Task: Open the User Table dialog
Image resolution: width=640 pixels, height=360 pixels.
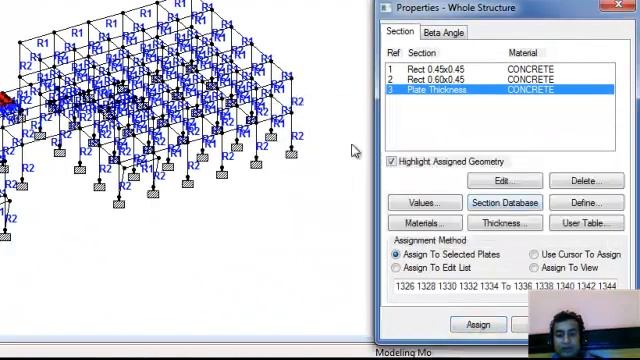Action: click(587, 223)
